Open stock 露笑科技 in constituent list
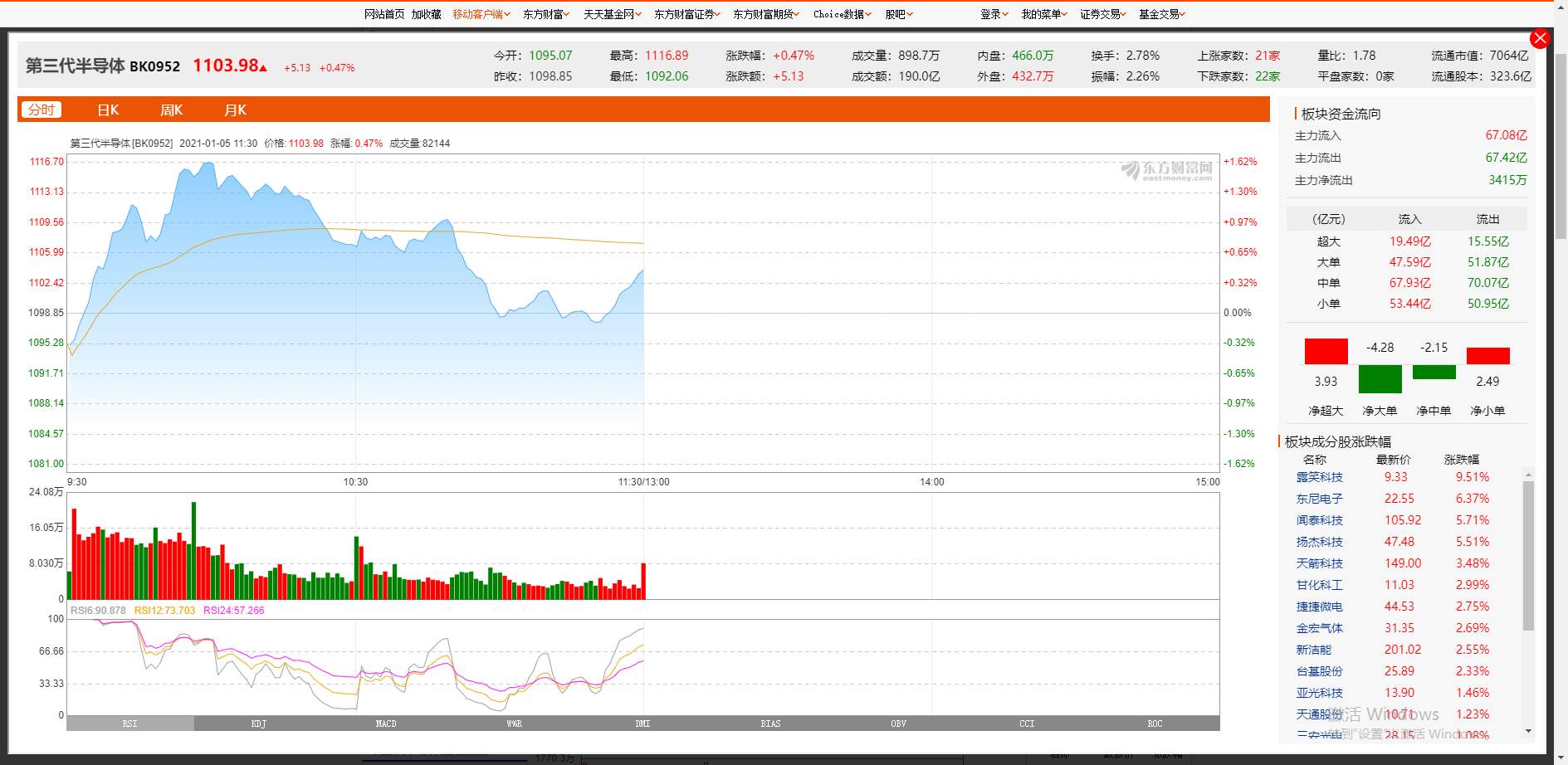This screenshot has width=1568, height=765. coord(1319,477)
